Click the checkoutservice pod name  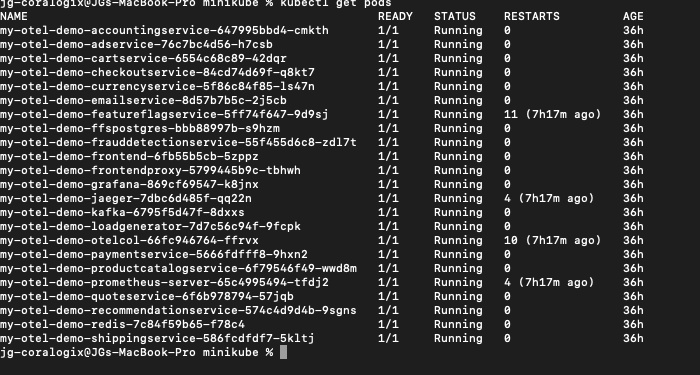157,72
